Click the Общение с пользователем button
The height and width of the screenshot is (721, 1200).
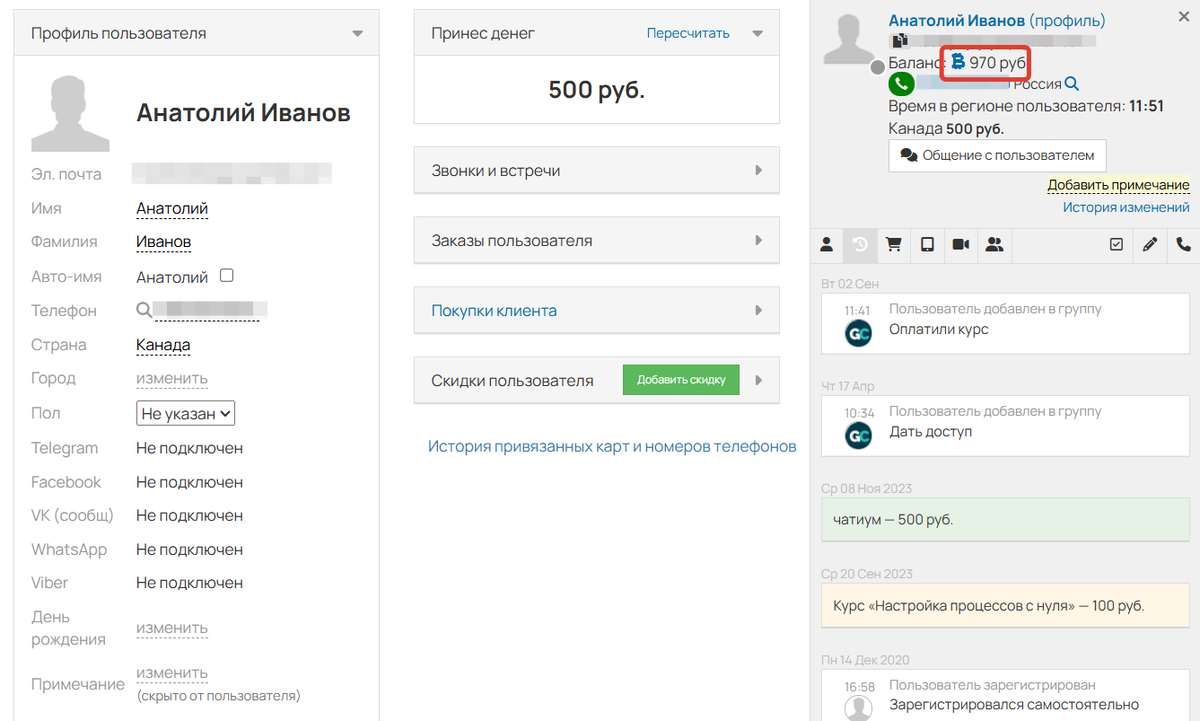click(997, 156)
